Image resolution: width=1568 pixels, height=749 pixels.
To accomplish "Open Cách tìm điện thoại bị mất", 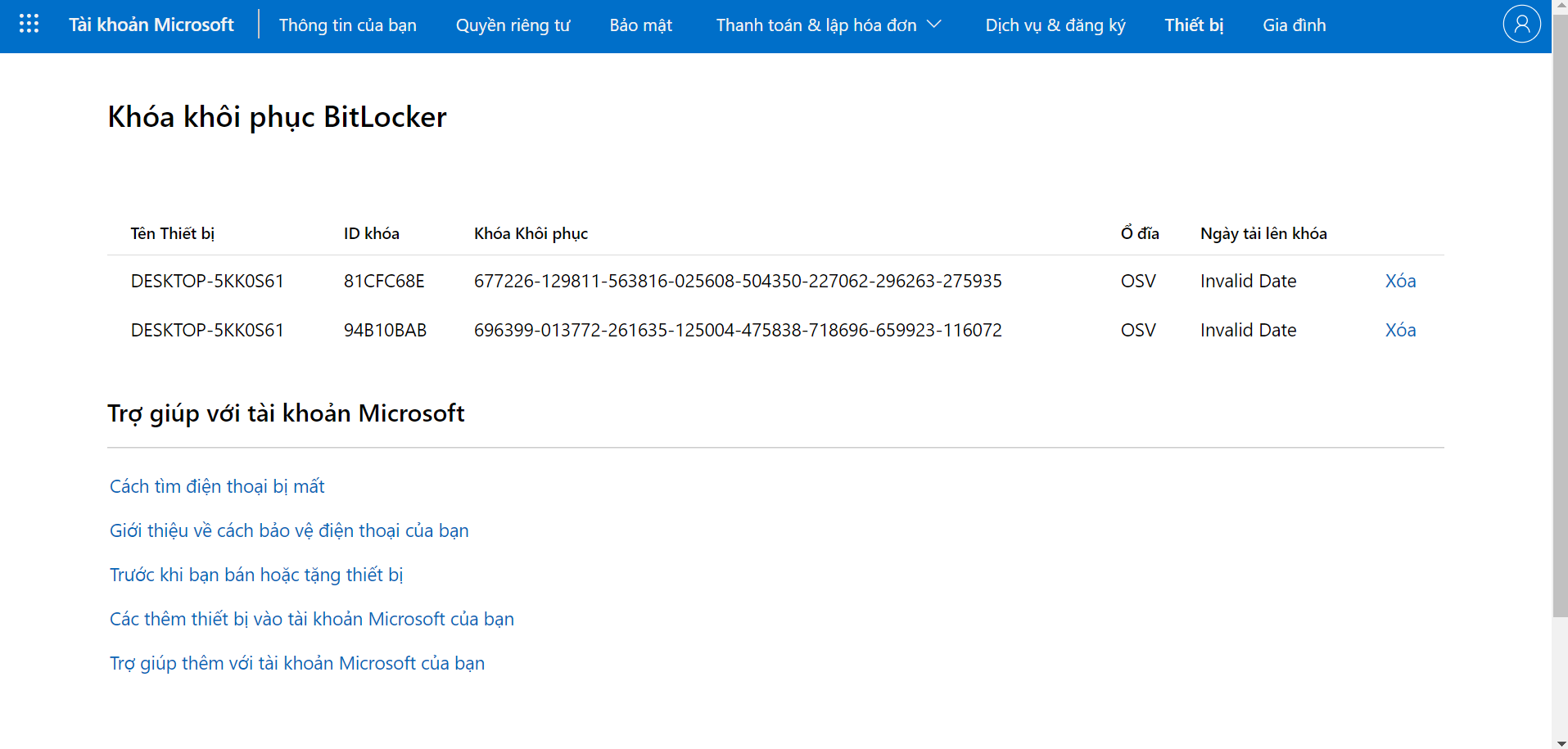I will tap(217, 486).
